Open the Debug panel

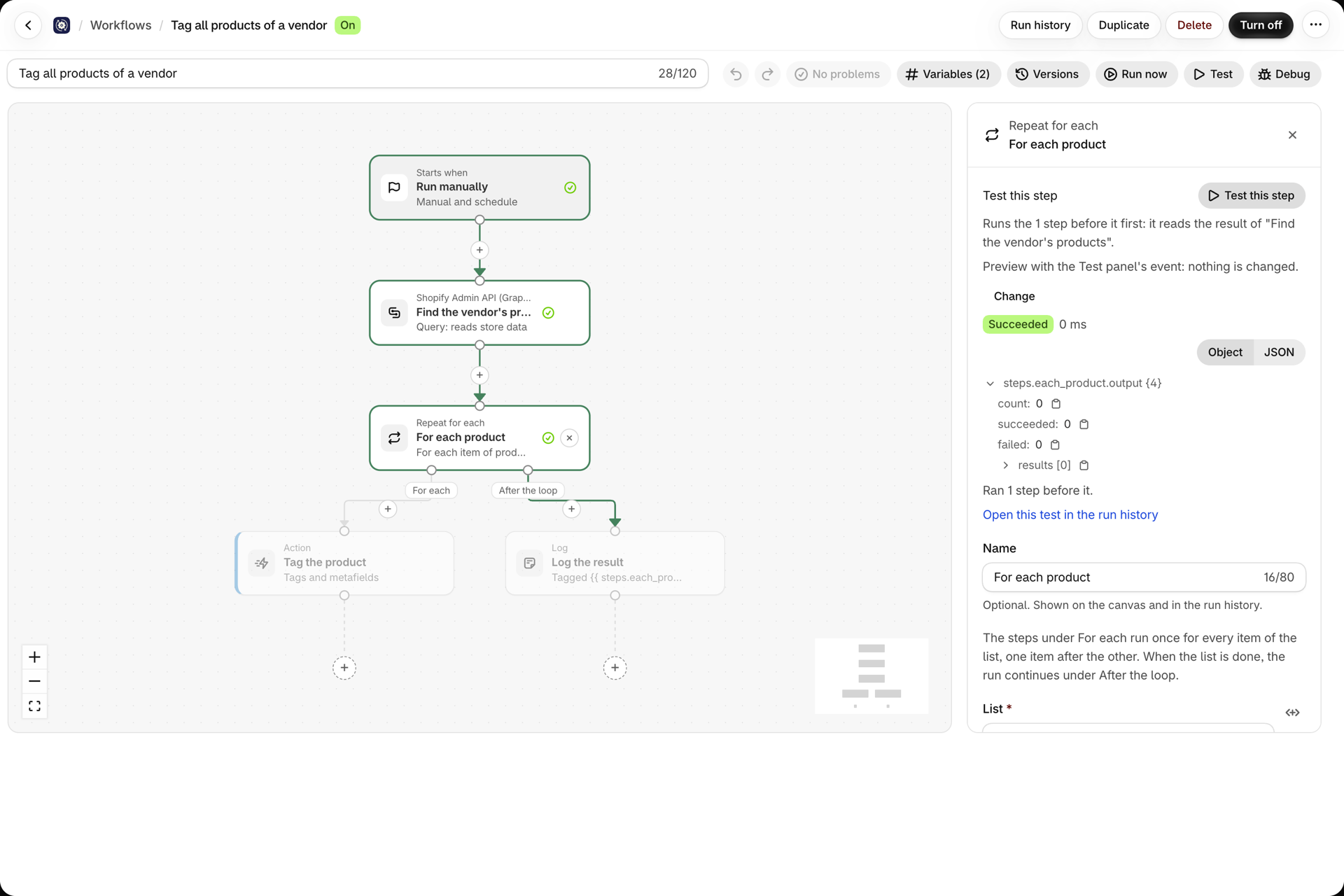[x=1284, y=74]
